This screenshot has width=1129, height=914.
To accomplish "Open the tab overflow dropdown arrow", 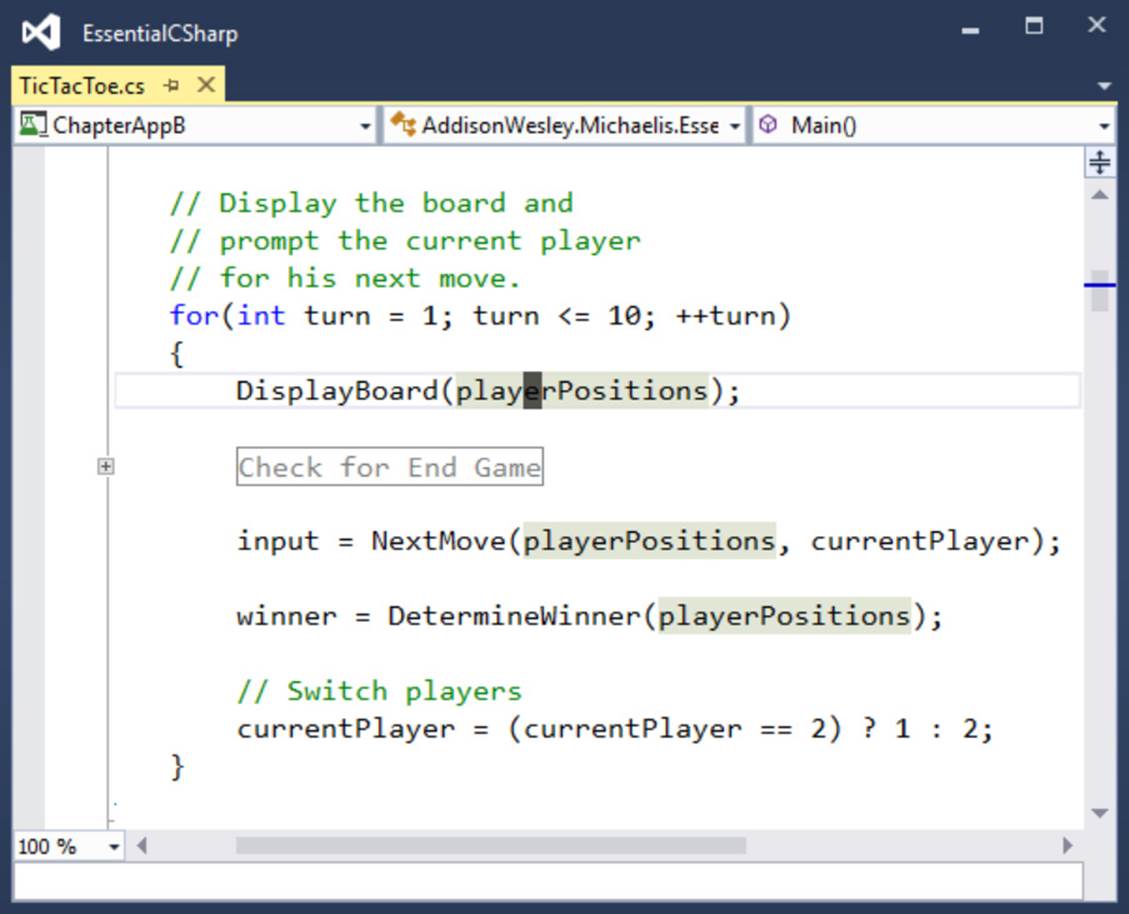I will tap(1104, 86).
